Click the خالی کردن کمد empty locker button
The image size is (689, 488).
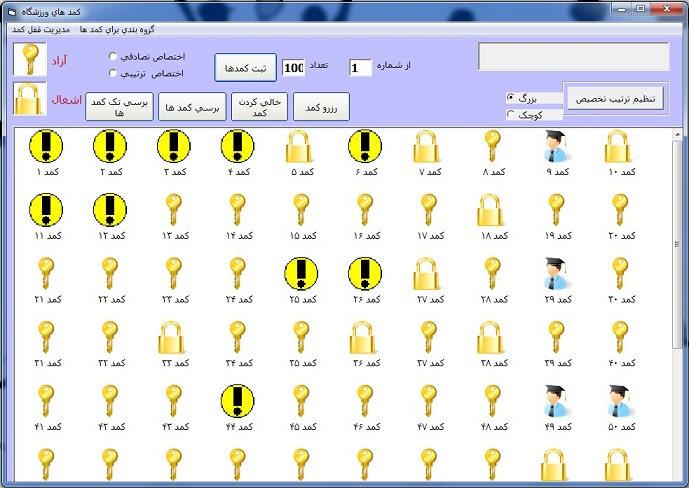click(x=259, y=106)
